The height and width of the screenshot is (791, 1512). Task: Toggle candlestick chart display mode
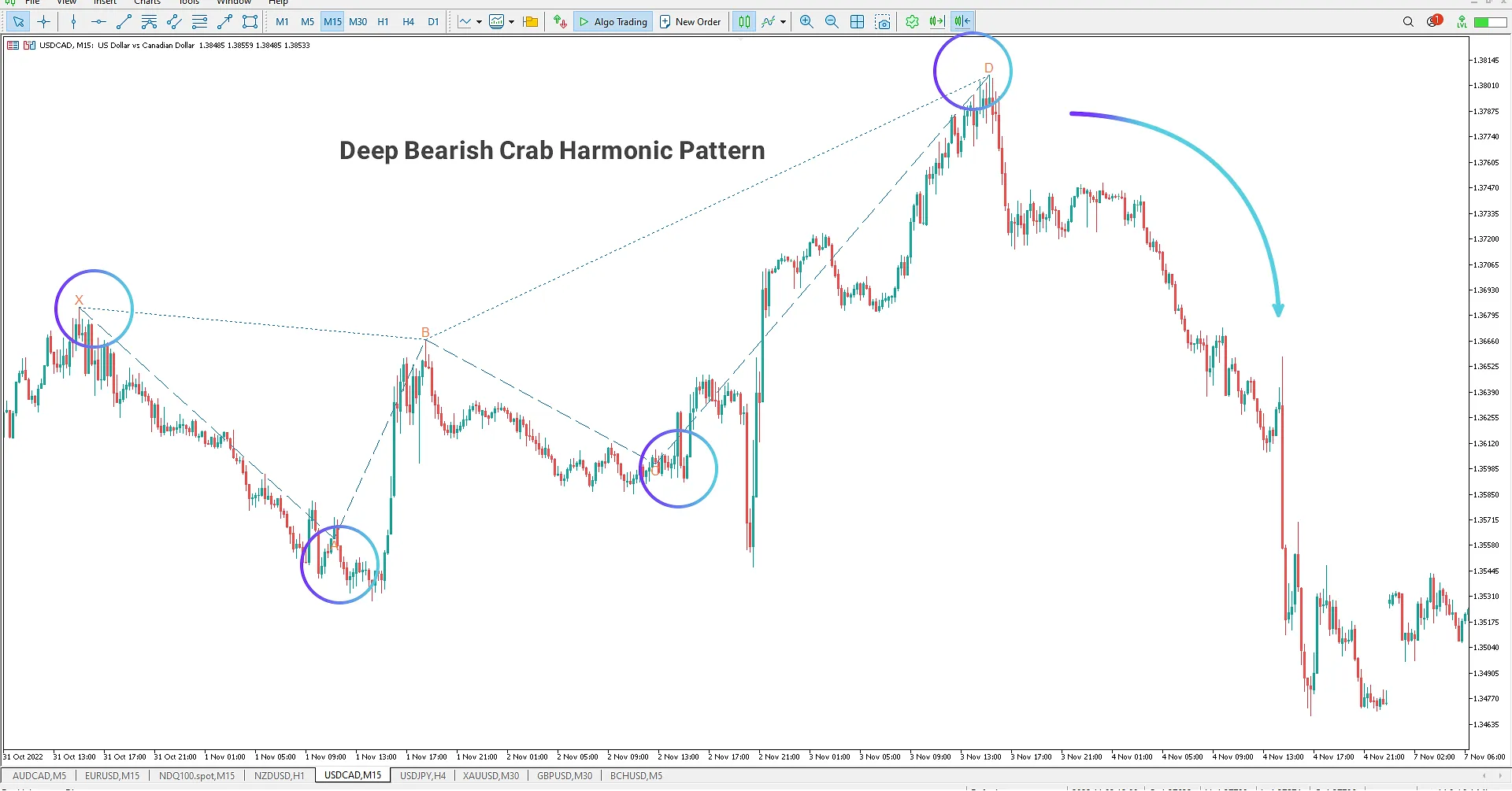743,21
